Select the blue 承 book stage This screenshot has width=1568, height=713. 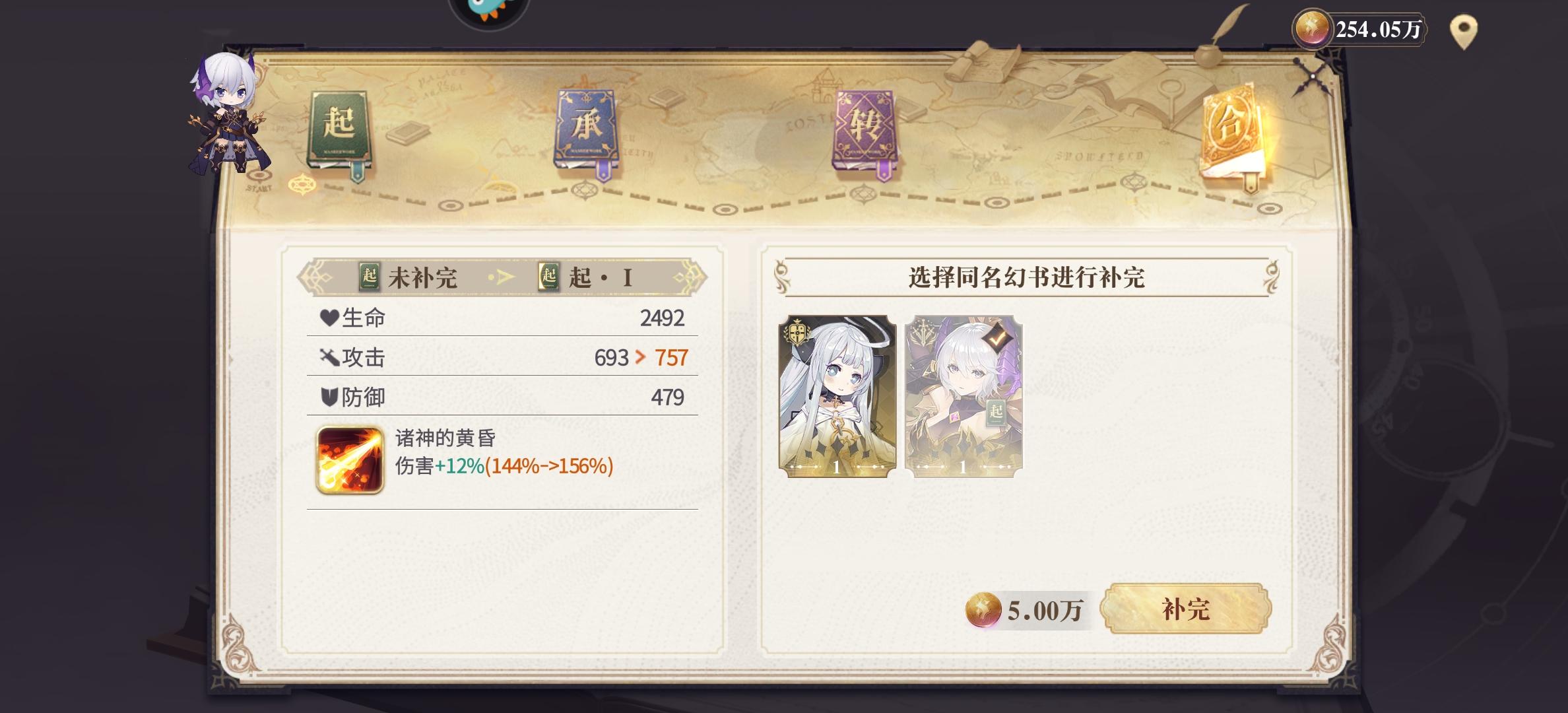point(585,133)
